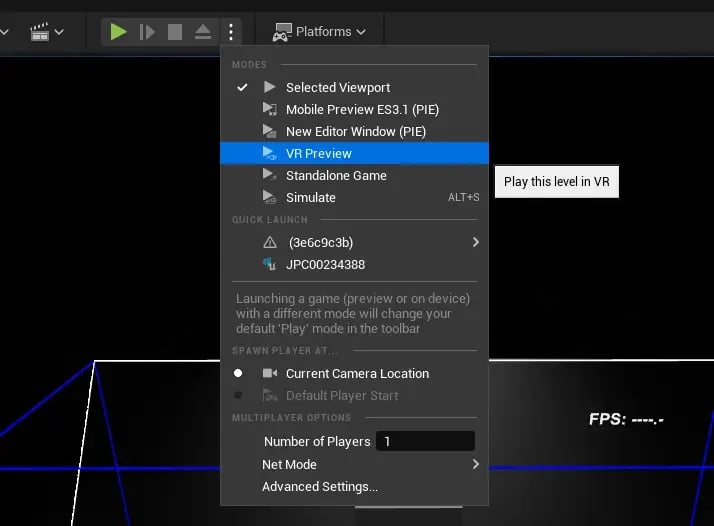Select Standalone Game mode
Screen dimensions: 714x526
point(354,175)
